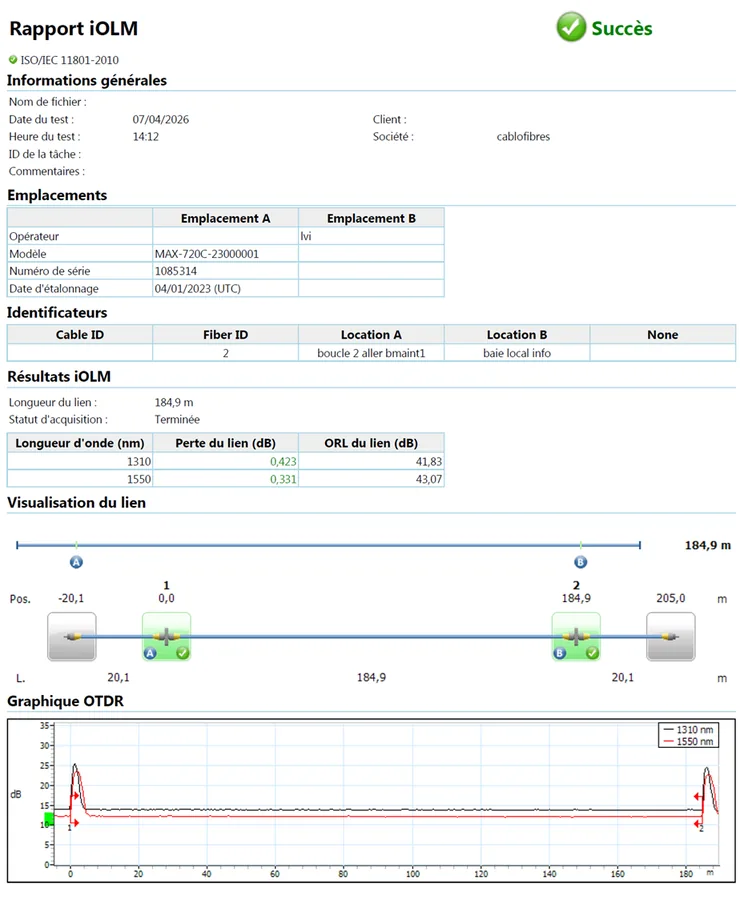Click the company name cablofibres
The width and height of the screenshot is (740, 900).
click(x=523, y=137)
